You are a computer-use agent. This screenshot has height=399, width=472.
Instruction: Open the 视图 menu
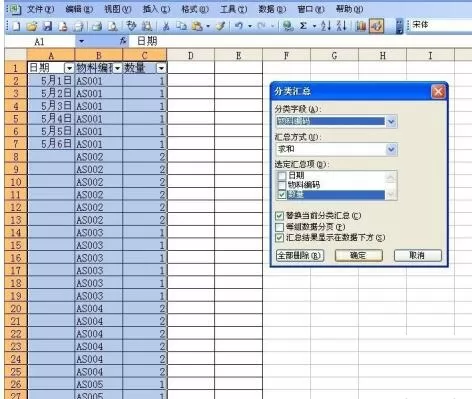(x=118, y=9)
